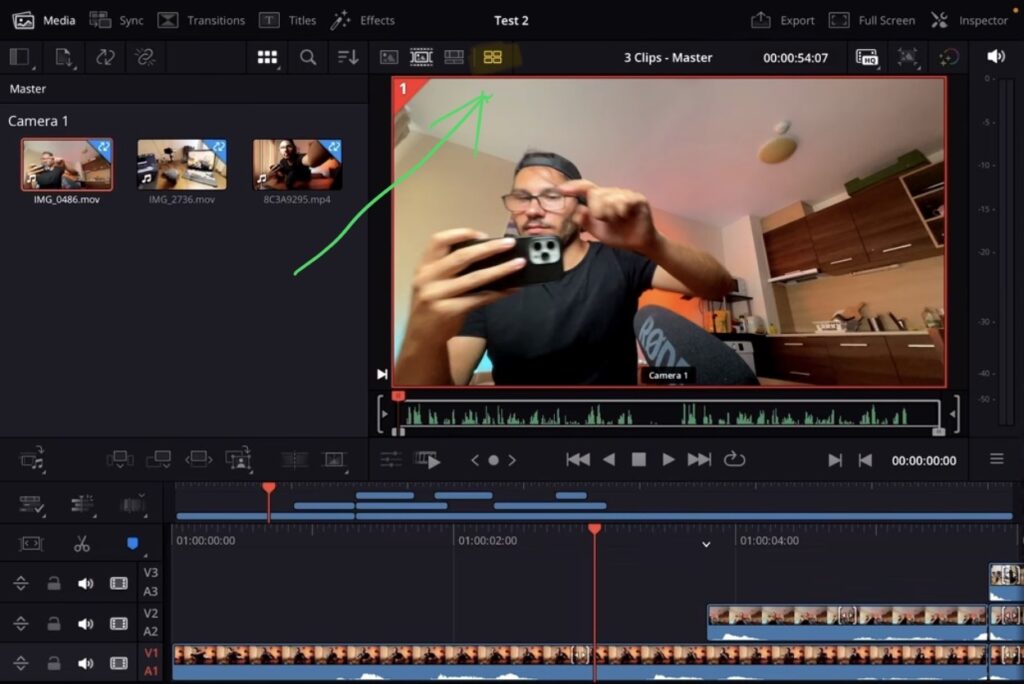Click the magnifying glass search icon
Image resolution: width=1024 pixels, height=684 pixels.
click(308, 57)
